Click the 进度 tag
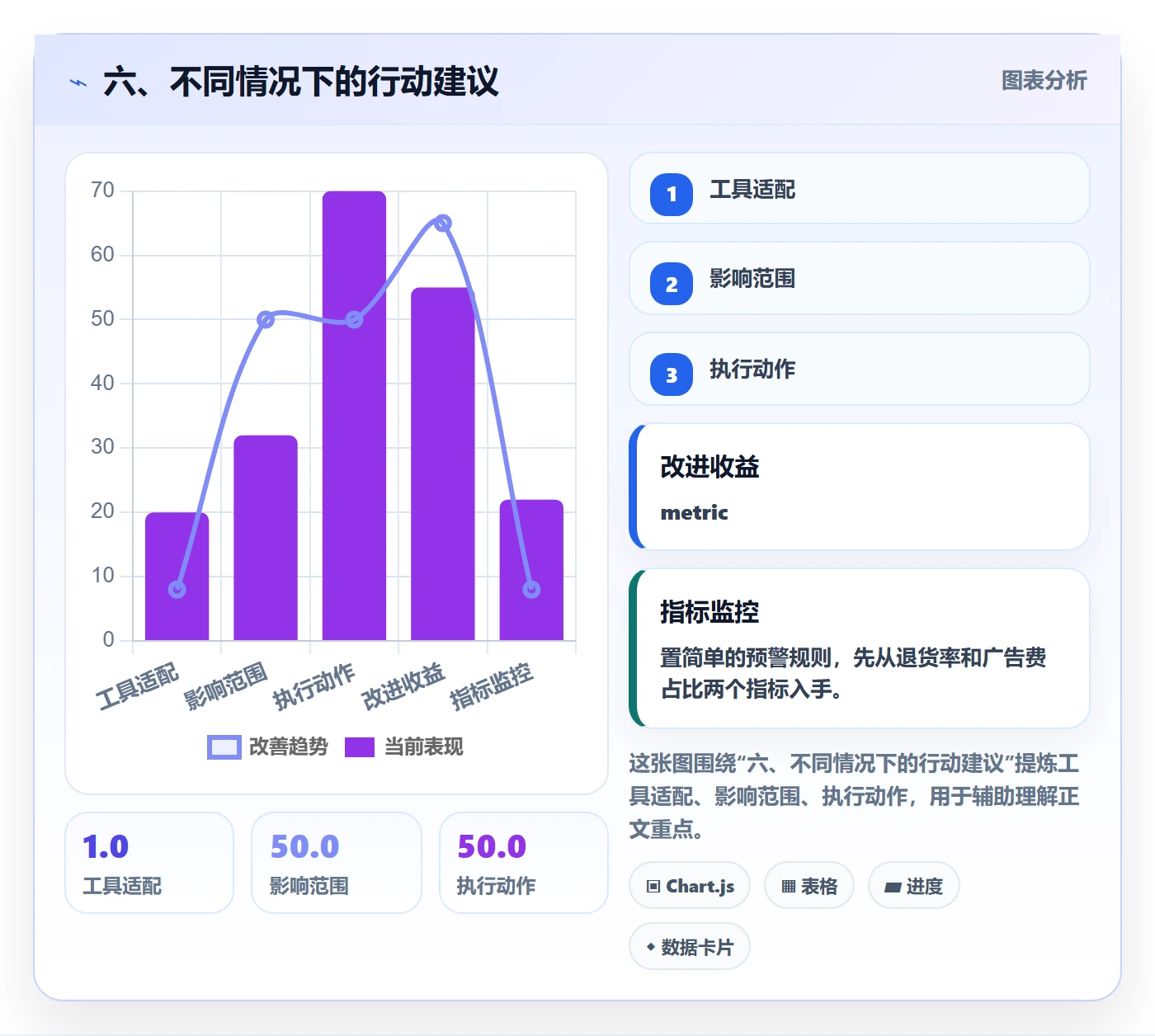The width and height of the screenshot is (1155, 1036). click(x=913, y=886)
